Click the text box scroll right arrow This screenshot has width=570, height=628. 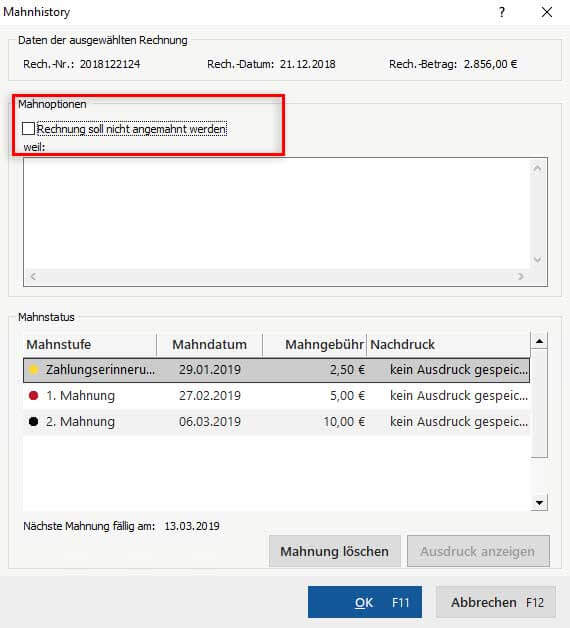point(520,276)
